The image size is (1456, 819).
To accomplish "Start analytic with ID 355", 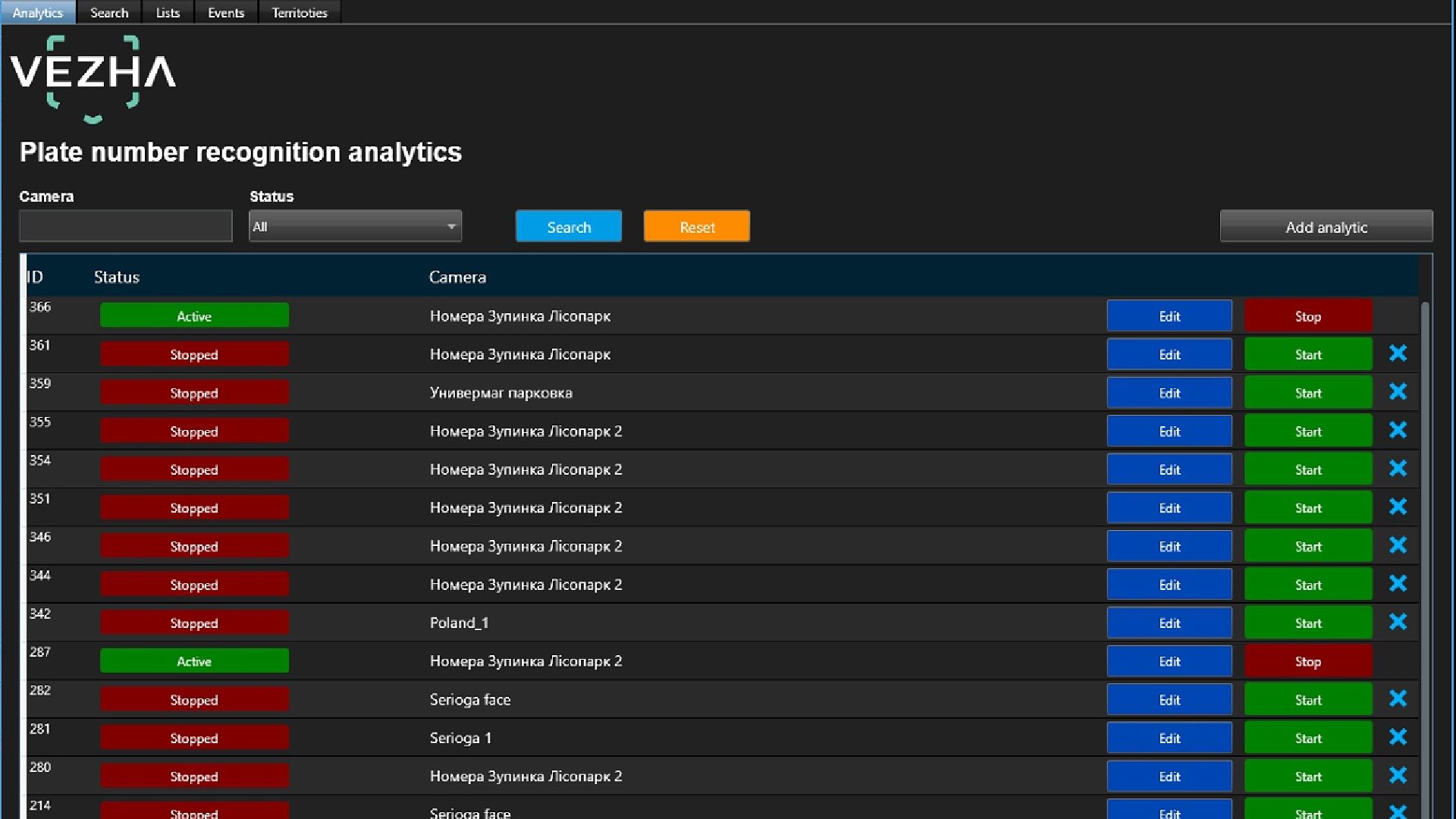I will tap(1308, 431).
